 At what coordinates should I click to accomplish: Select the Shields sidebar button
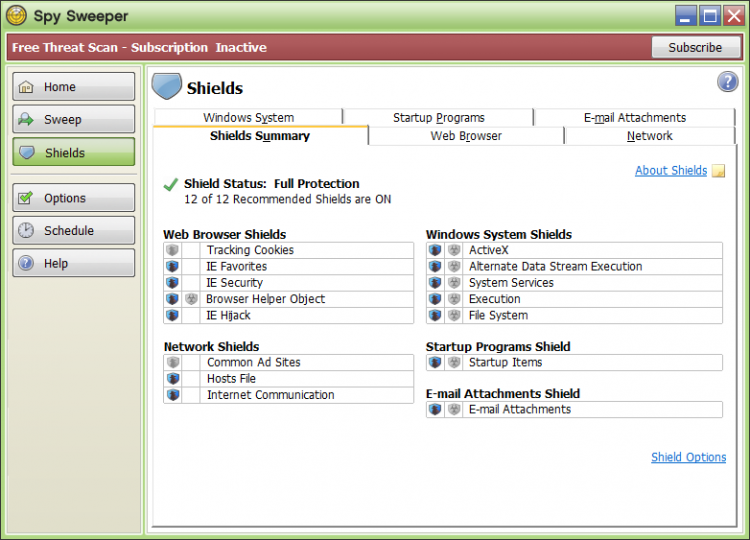tap(74, 152)
